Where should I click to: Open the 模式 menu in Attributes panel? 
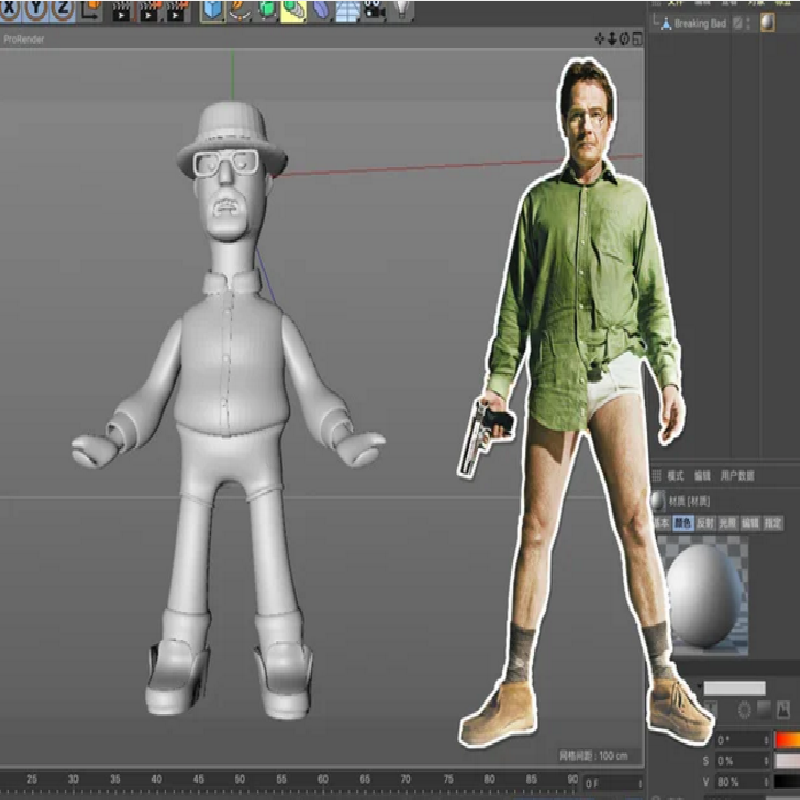[676, 476]
